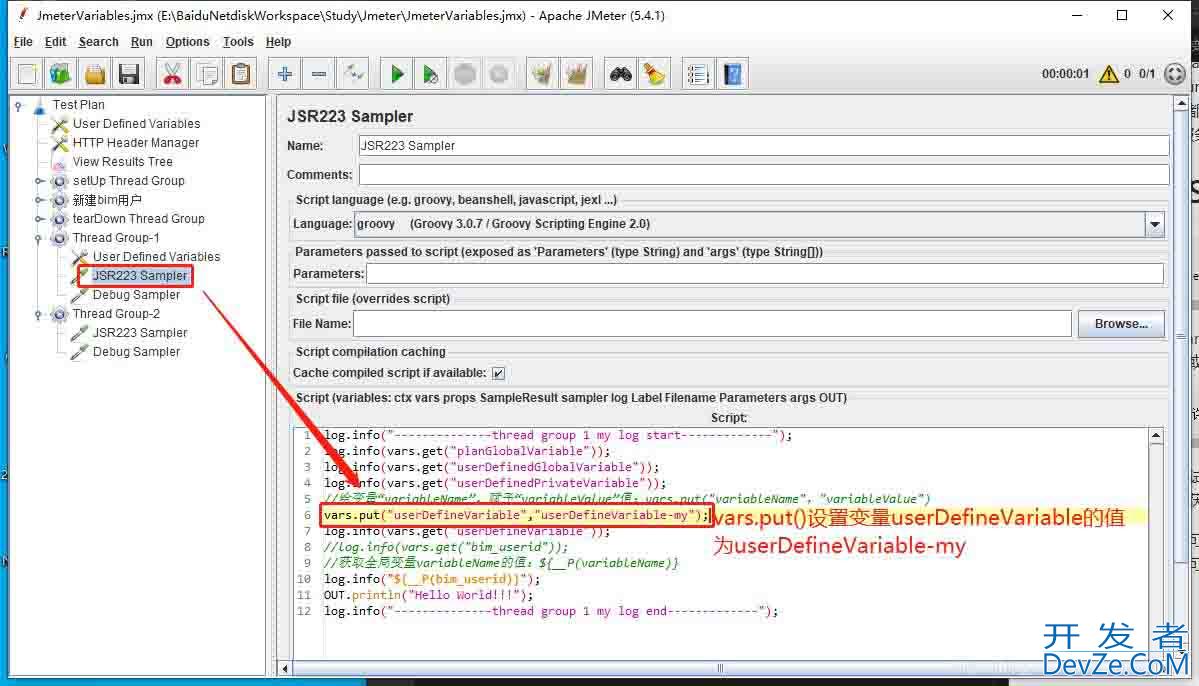1199x686 pixels.
Task: Click the script editor scroll-up arrow
Action: (x=1155, y=436)
